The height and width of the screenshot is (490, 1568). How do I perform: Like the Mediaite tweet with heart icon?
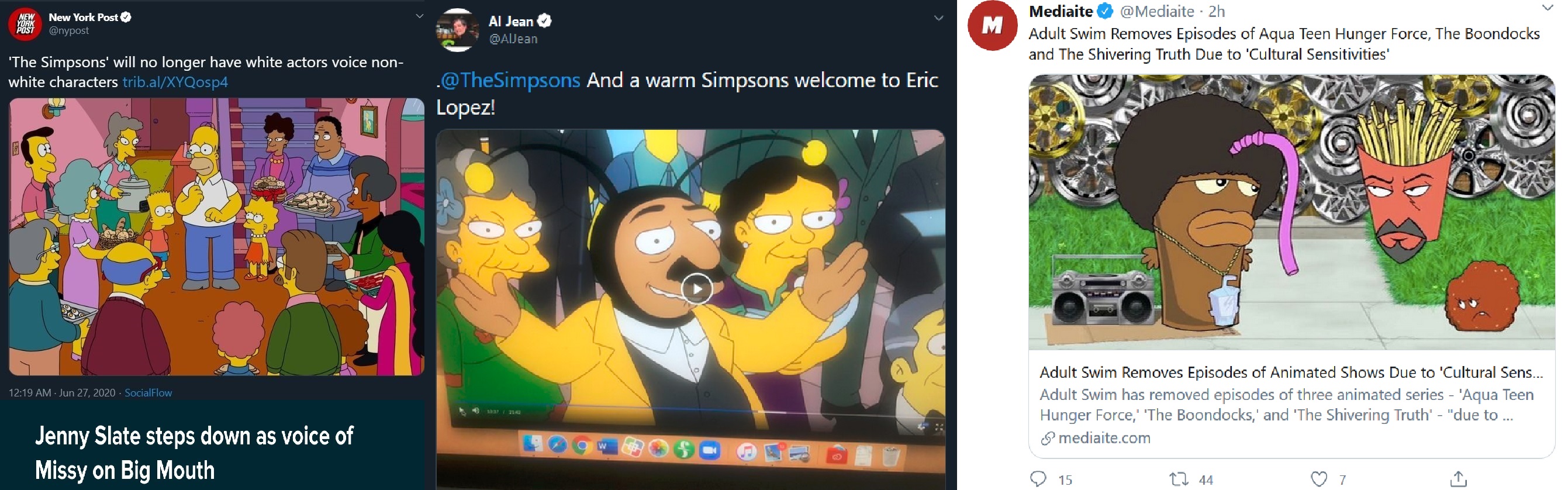click(1318, 479)
